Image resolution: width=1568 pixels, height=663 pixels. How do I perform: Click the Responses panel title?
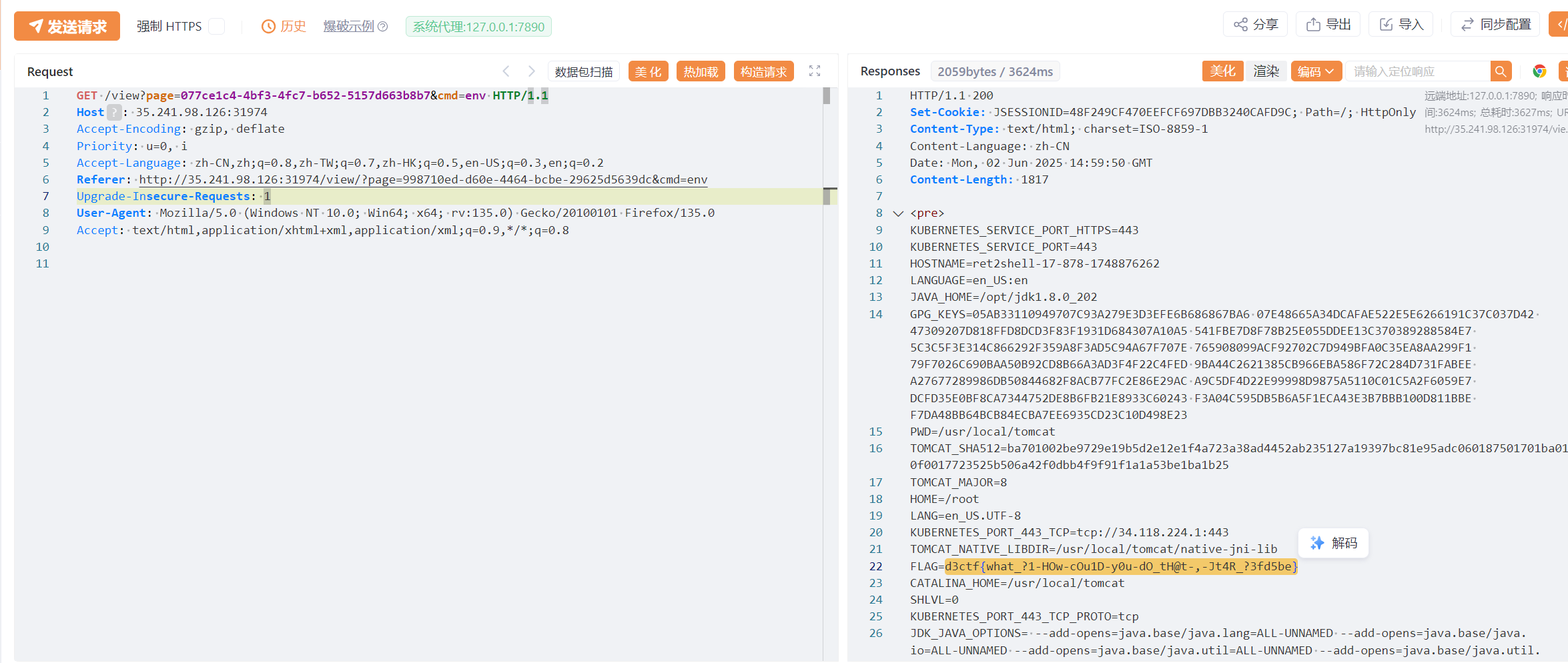click(890, 71)
